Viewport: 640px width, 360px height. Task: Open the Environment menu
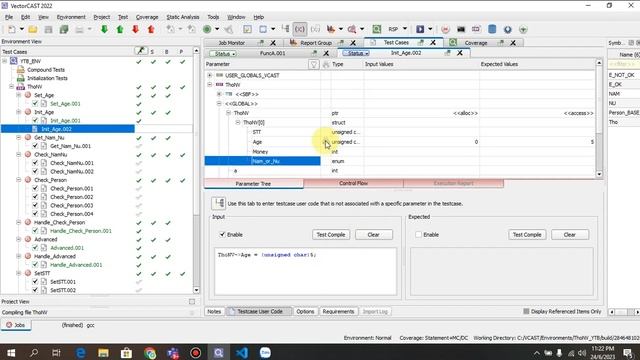click(71, 17)
